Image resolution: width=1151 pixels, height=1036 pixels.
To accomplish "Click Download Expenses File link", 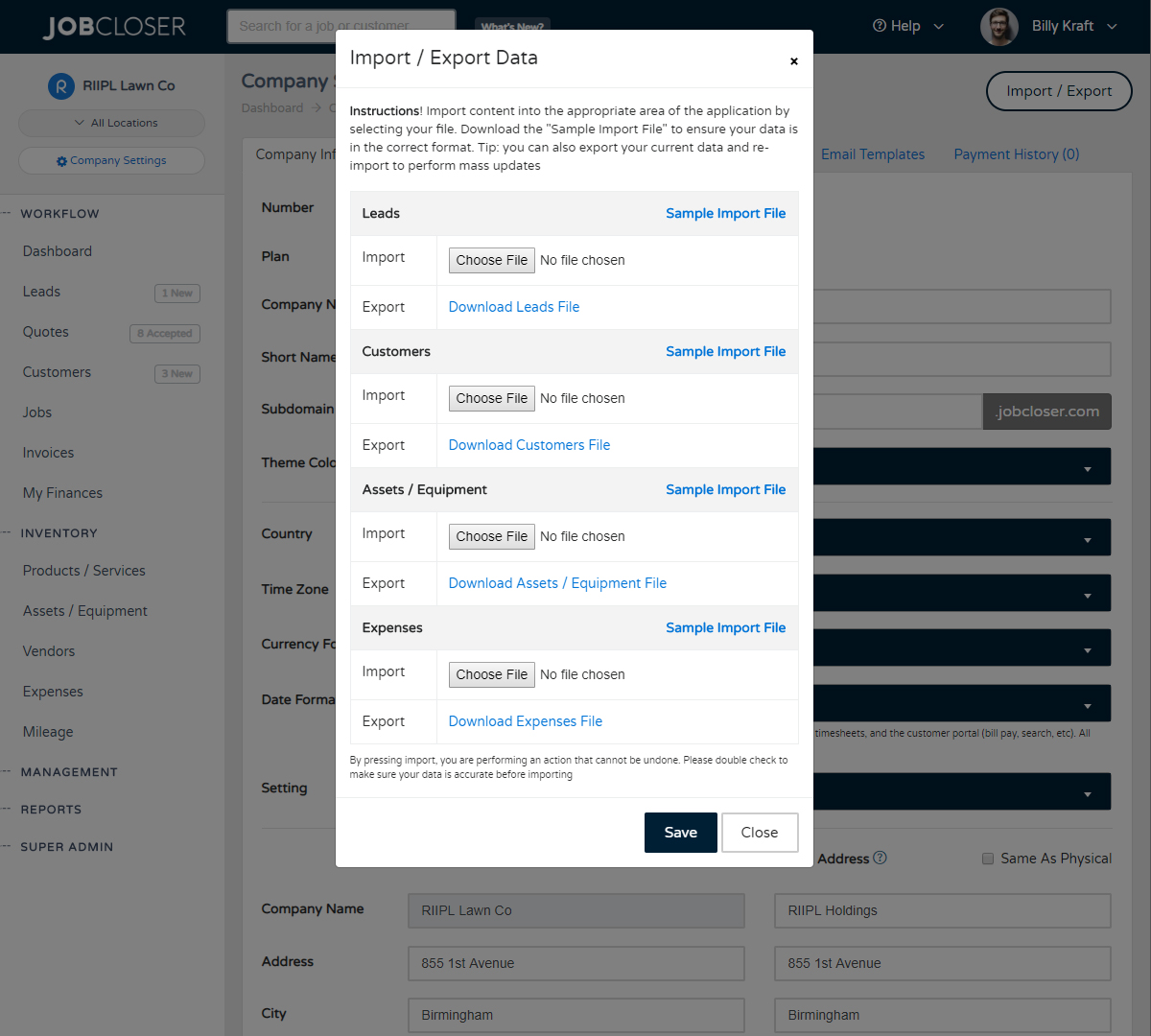I will pos(525,721).
